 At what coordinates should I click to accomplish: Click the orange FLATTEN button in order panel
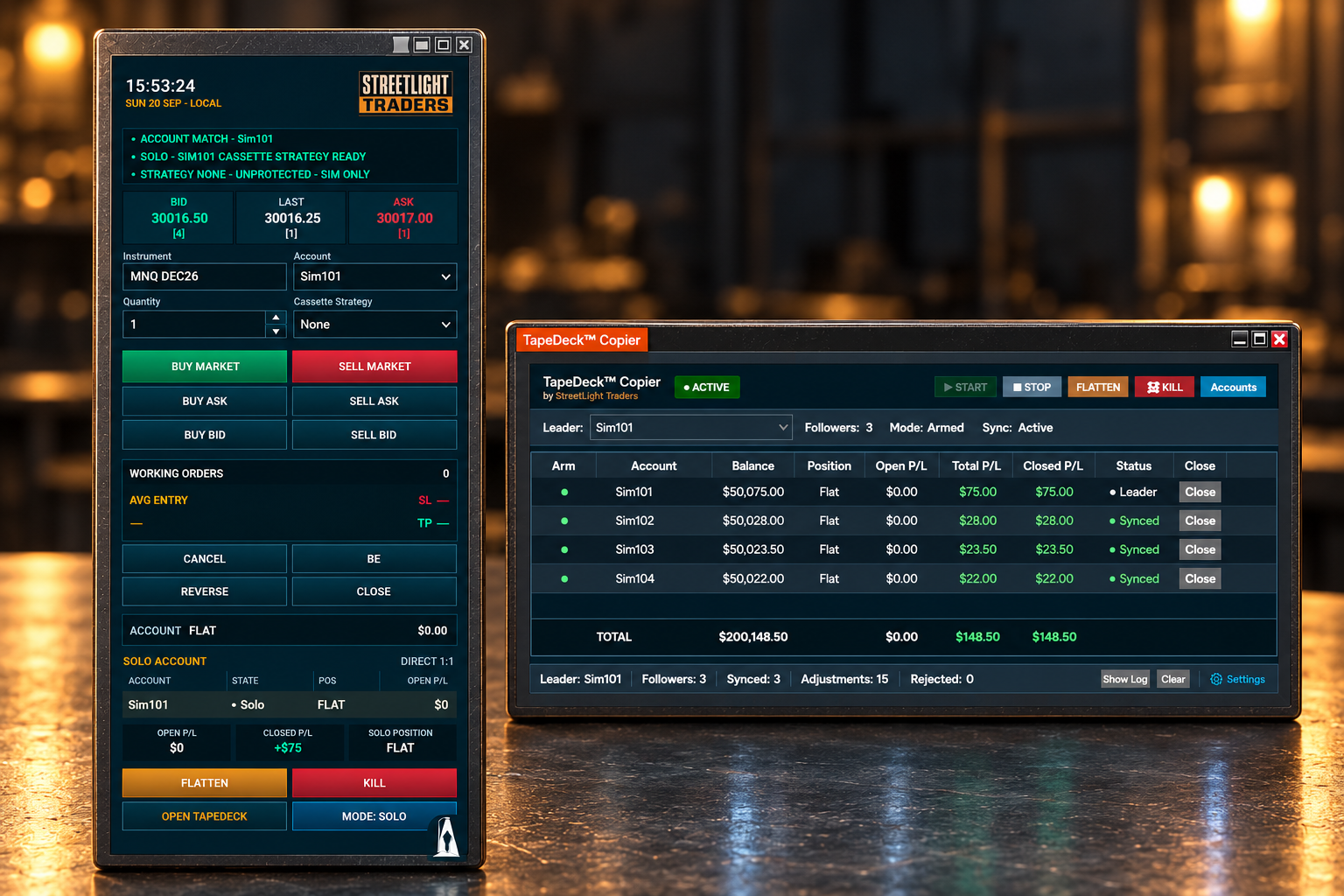(205, 783)
